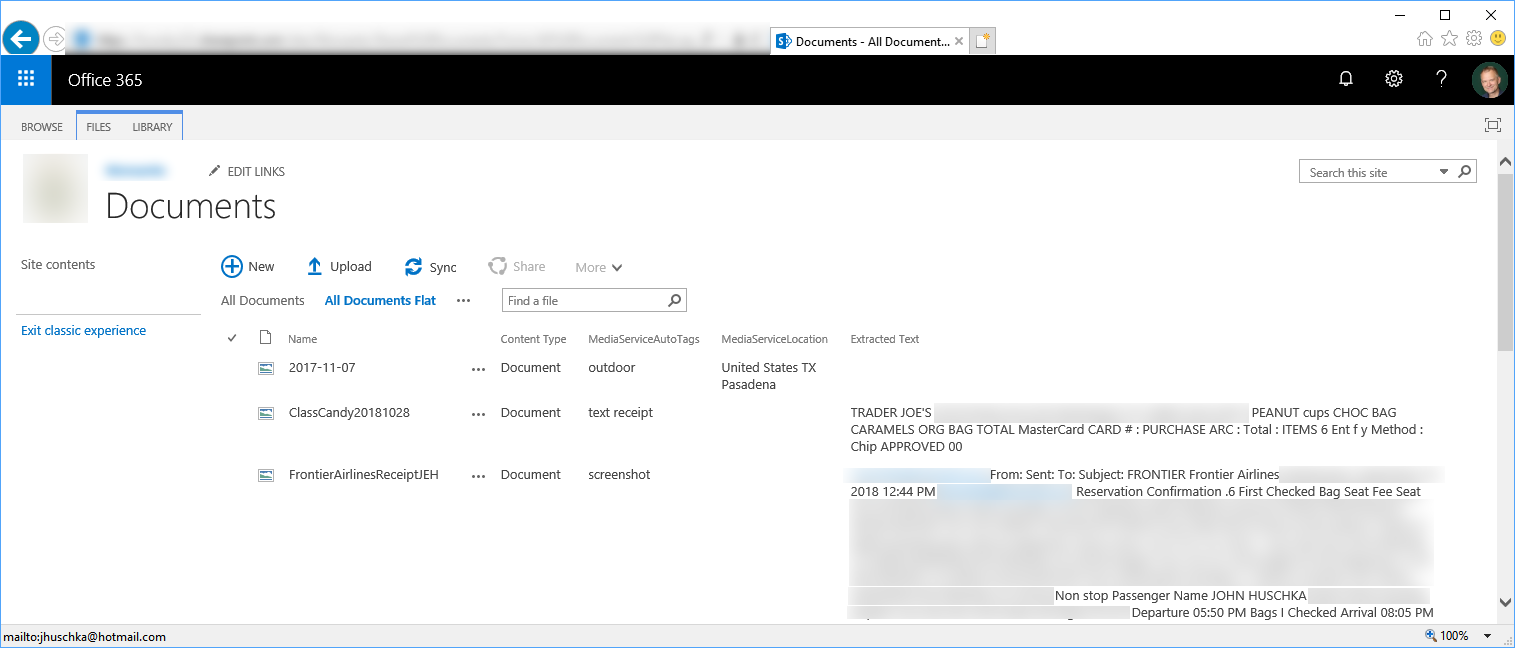Image resolution: width=1515 pixels, height=648 pixels.
Task: Click the browser back arrow button
Action: (20, 39)
